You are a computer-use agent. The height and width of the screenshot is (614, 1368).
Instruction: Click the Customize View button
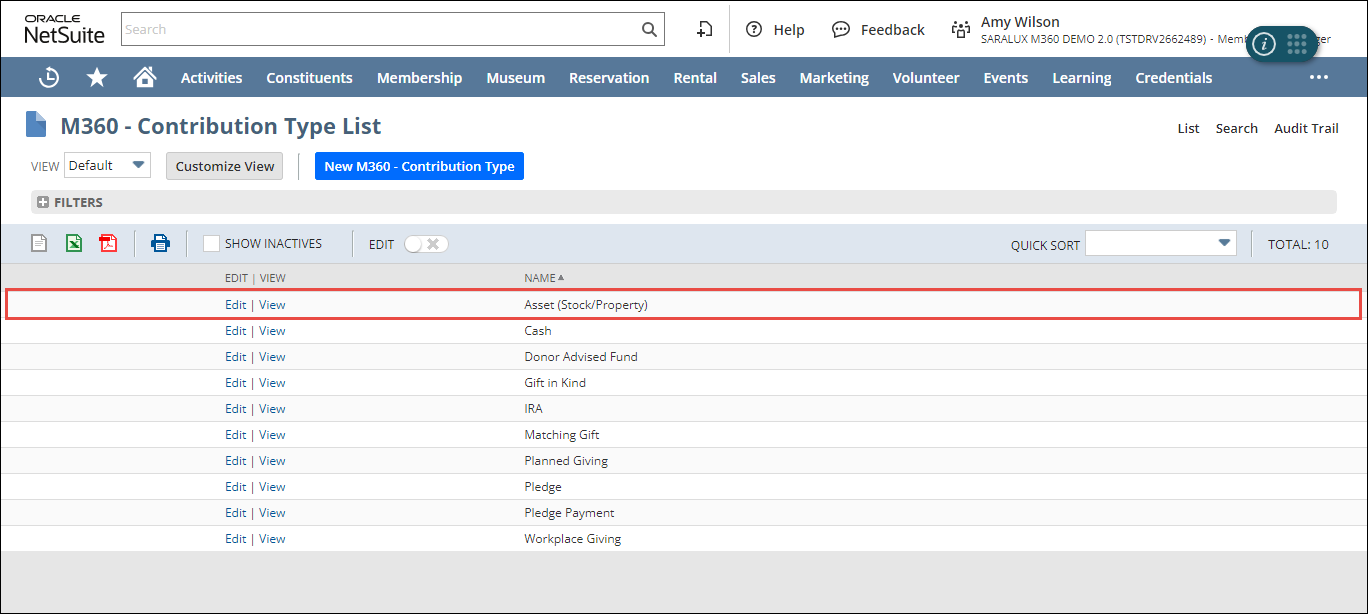[225, 166]
